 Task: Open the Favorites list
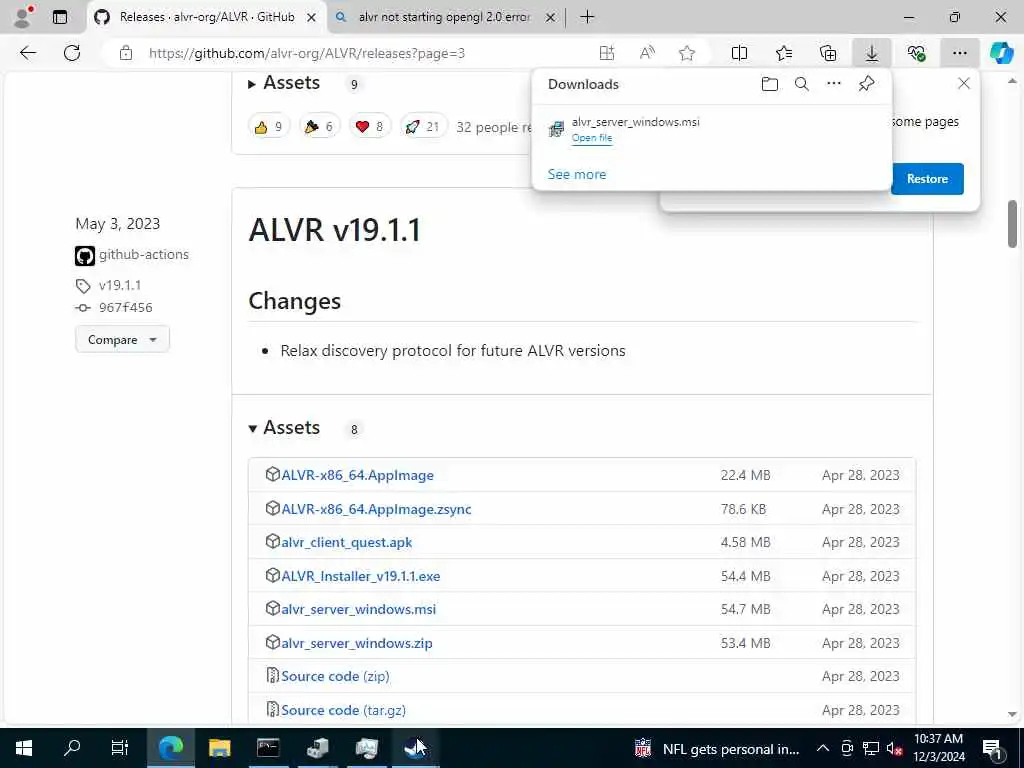[784, 54]
